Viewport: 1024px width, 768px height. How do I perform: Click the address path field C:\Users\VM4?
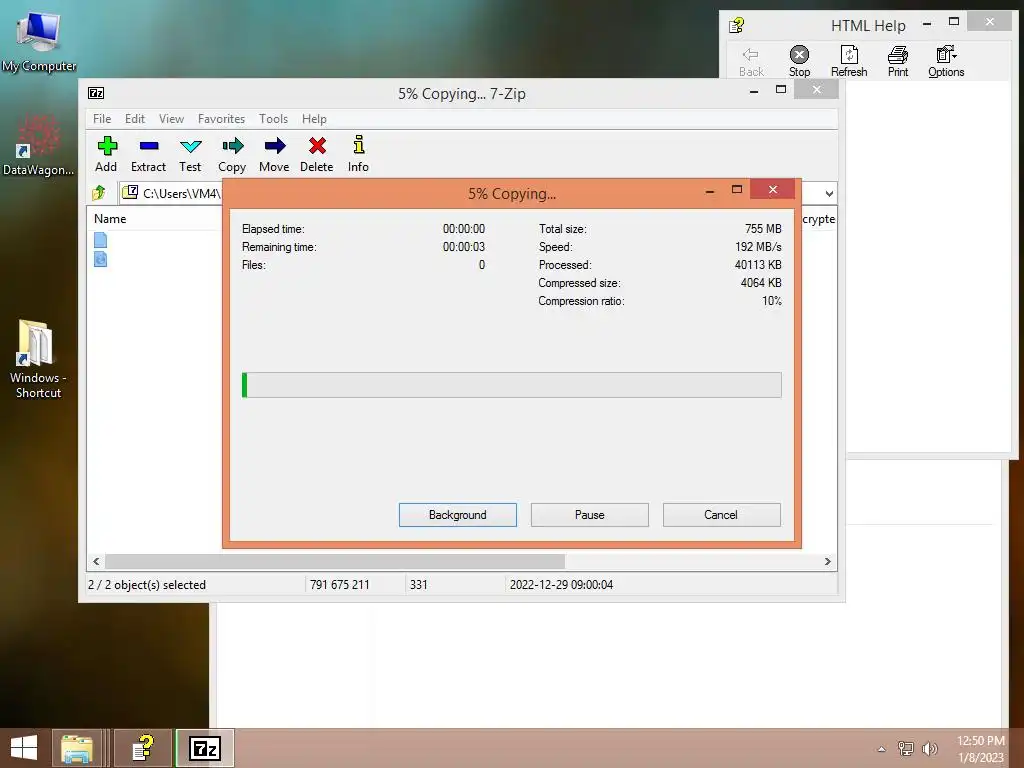182,193
